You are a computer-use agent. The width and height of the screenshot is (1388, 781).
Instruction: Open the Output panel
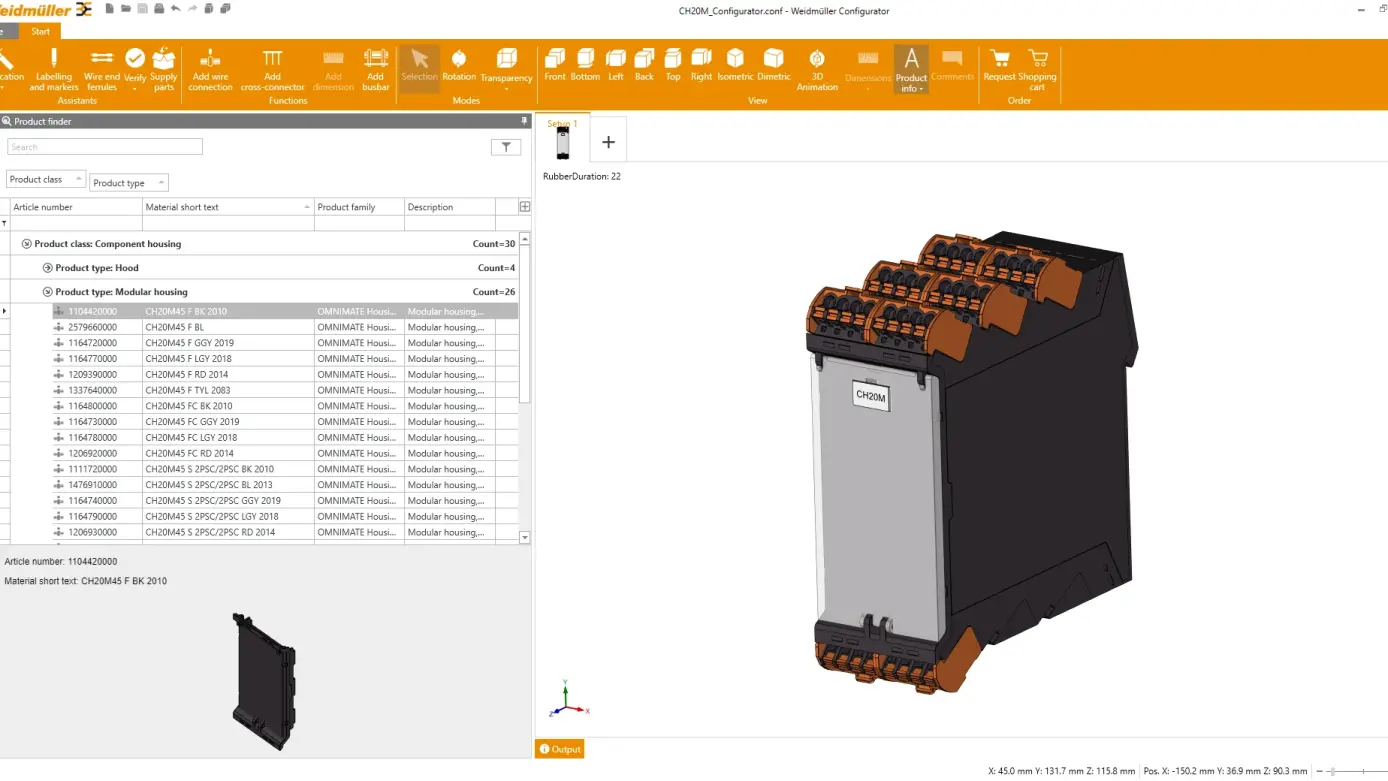click(x=559, y=749)
